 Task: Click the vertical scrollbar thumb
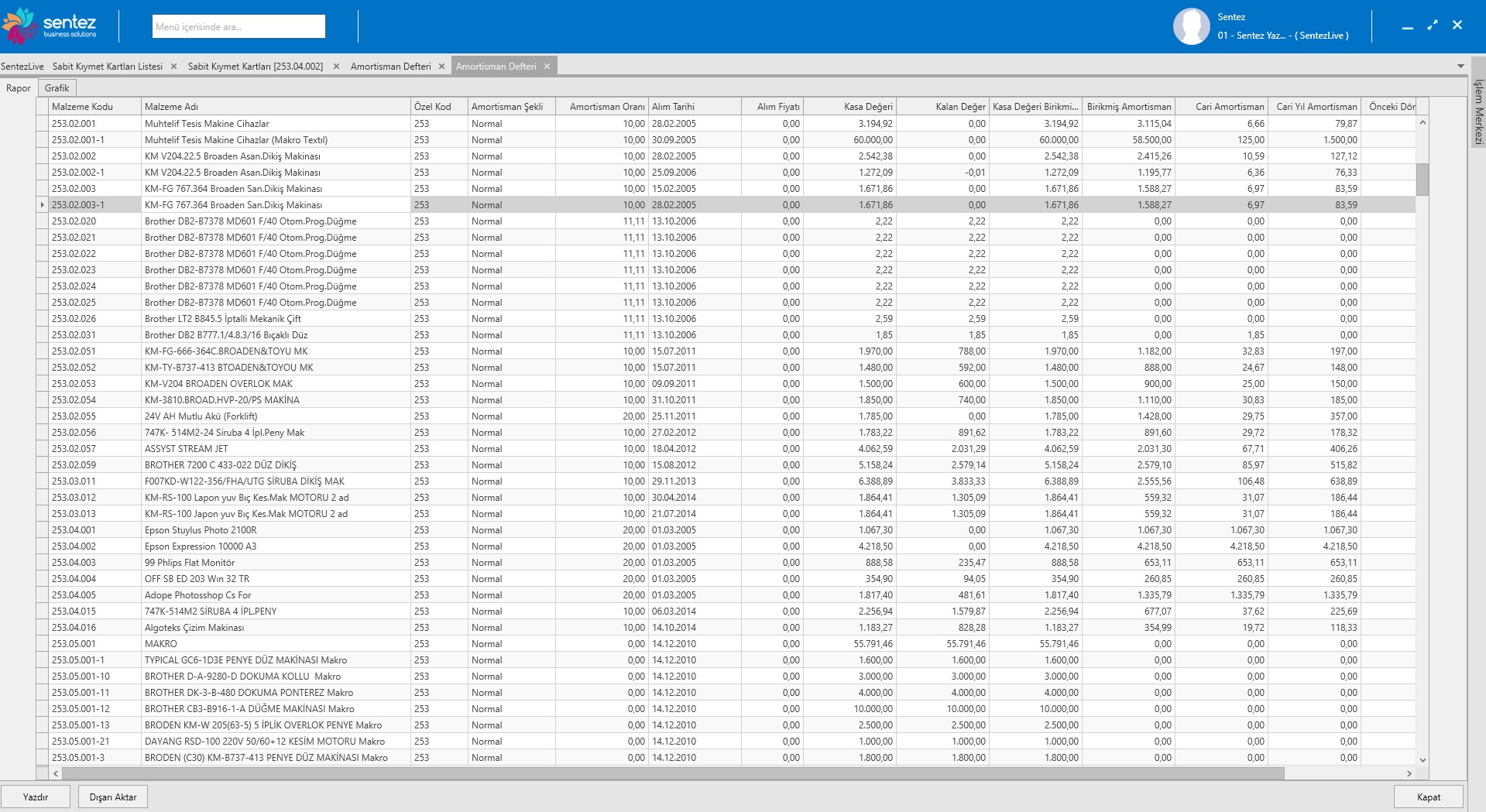pos(1423,180)
